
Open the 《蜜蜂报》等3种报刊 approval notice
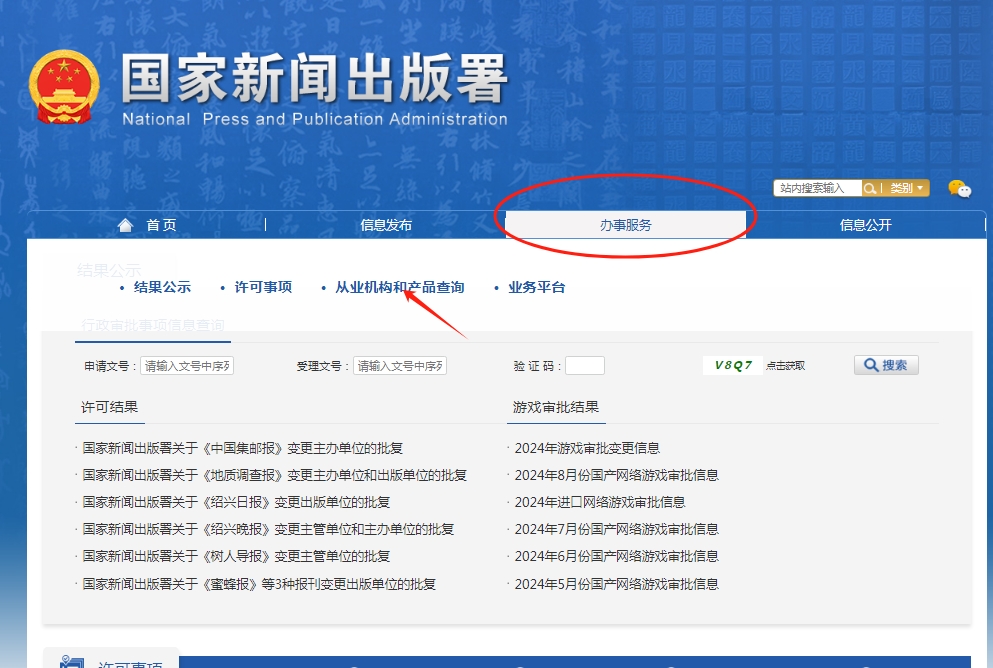tap(259, 584)
